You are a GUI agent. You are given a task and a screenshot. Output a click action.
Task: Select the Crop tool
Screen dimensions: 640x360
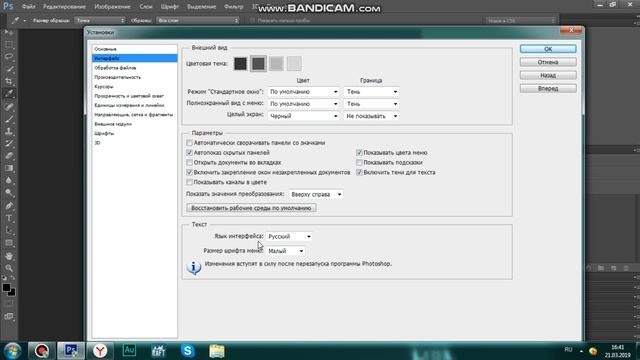pyautogui.click(x=9, y=81)
